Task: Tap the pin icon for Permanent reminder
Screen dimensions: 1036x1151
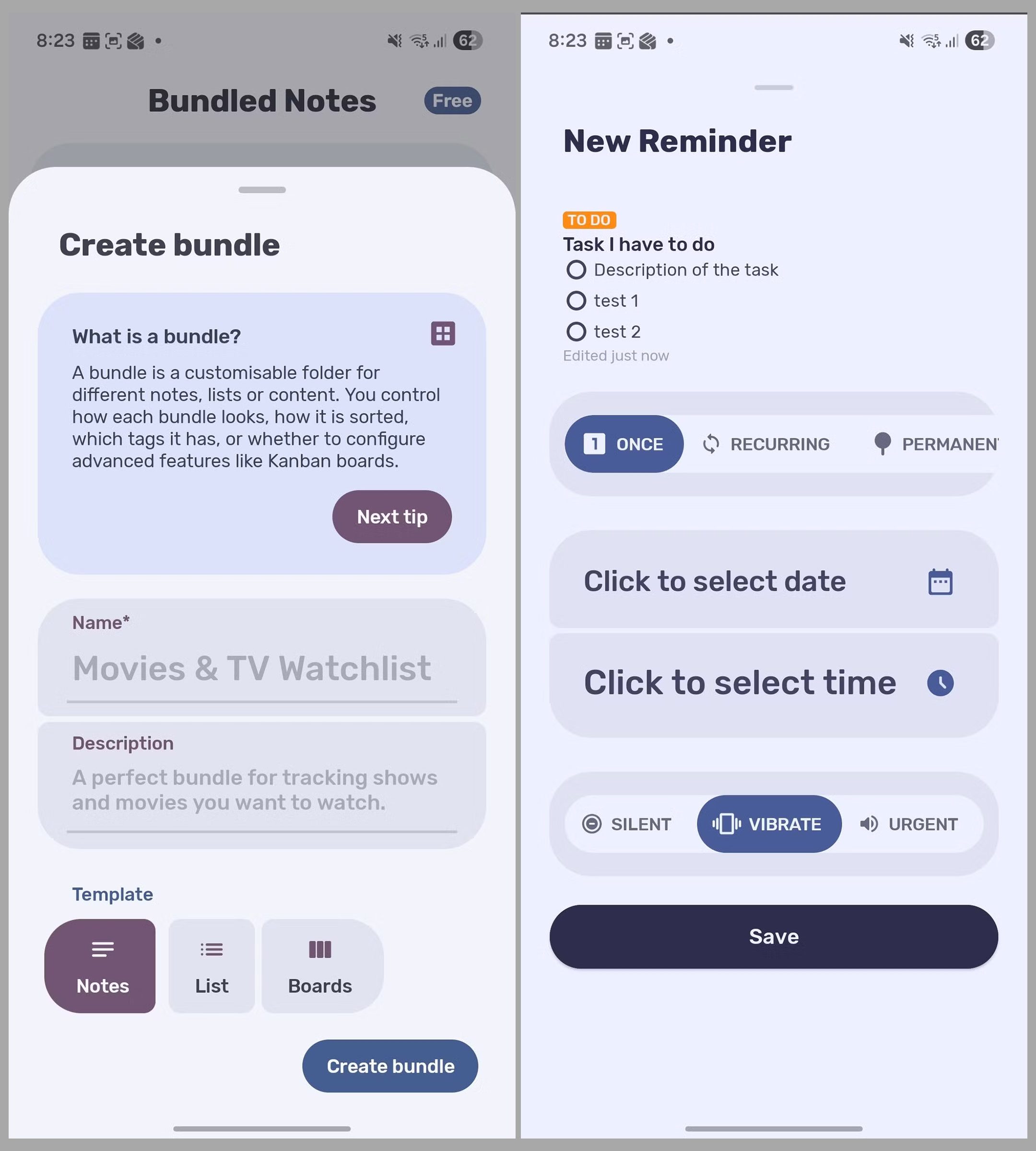Action: point(883,444)
